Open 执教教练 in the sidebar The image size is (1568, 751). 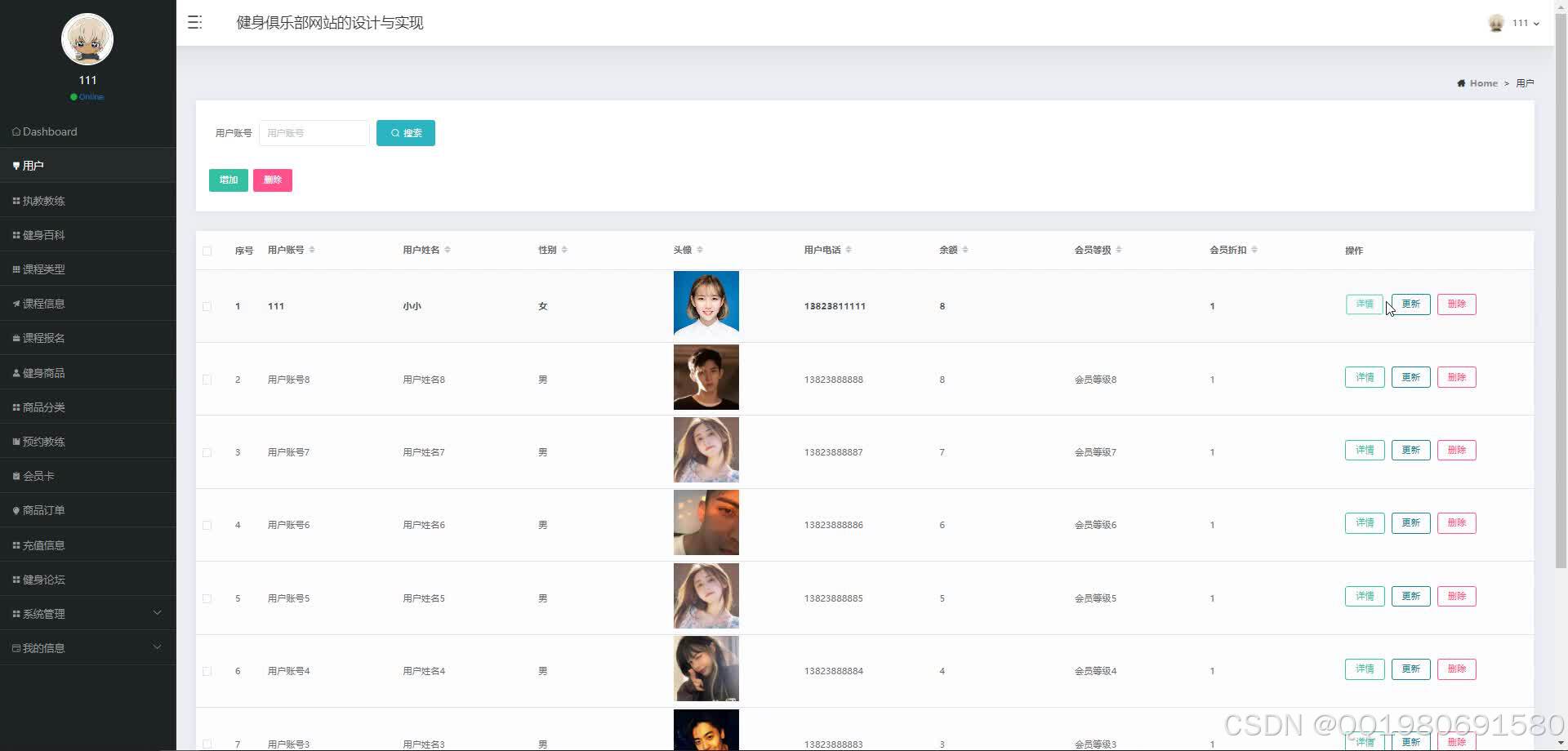click(x=87, y=201)
